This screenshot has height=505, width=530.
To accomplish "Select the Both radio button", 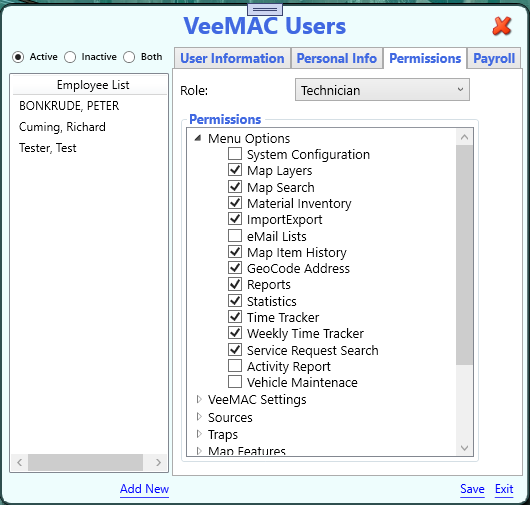I will click(x=129, y=57).
